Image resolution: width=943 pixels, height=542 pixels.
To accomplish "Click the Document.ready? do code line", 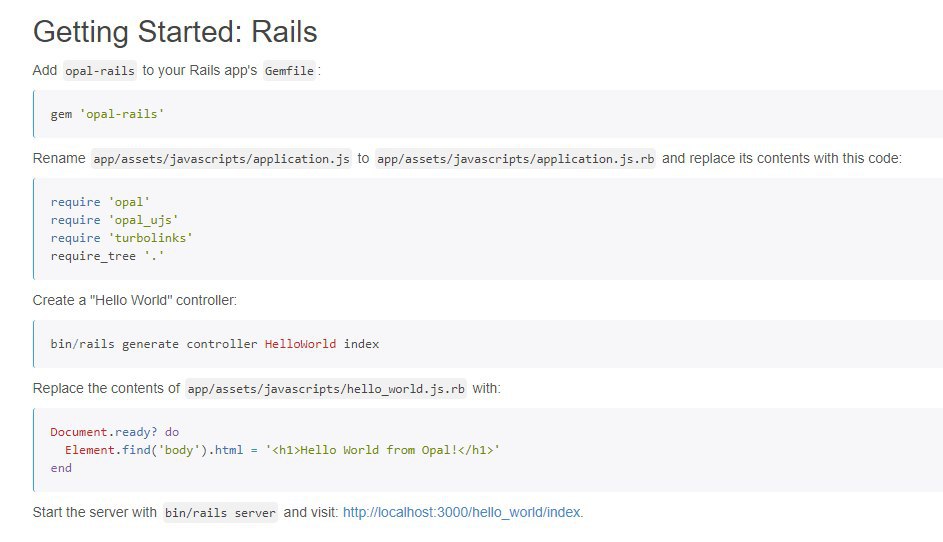I will (114, 432).
